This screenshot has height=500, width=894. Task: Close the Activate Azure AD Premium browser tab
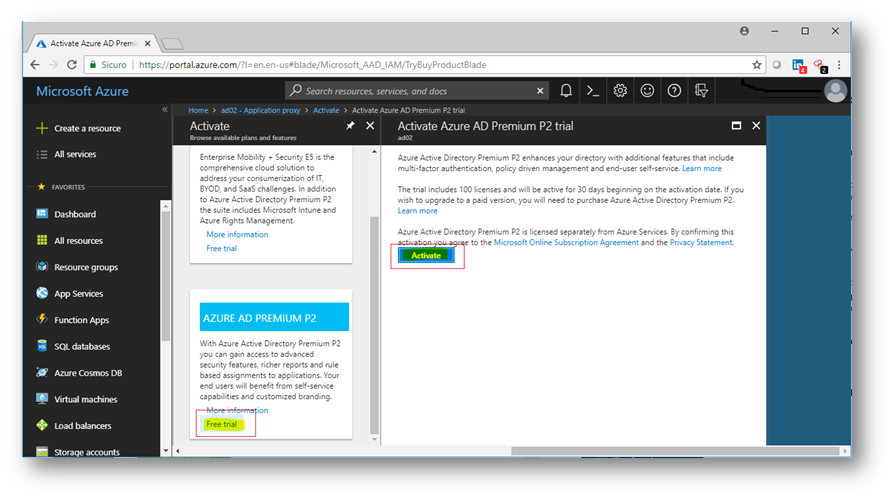(148, 43)
